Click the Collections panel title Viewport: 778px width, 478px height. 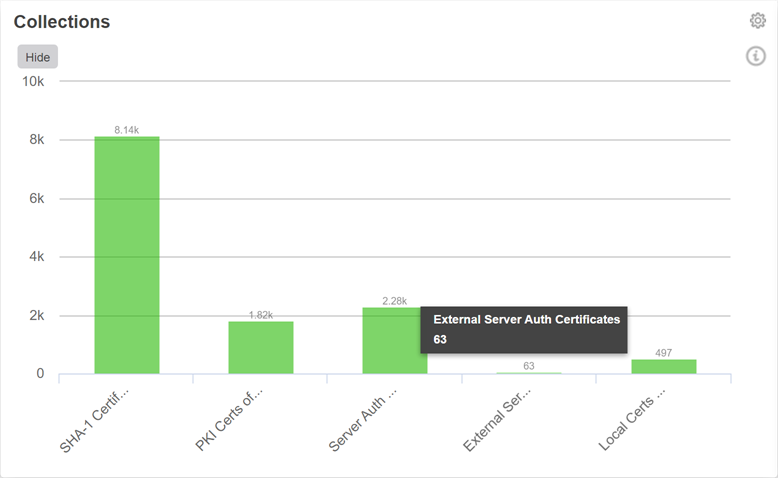(x=62, y=22)
